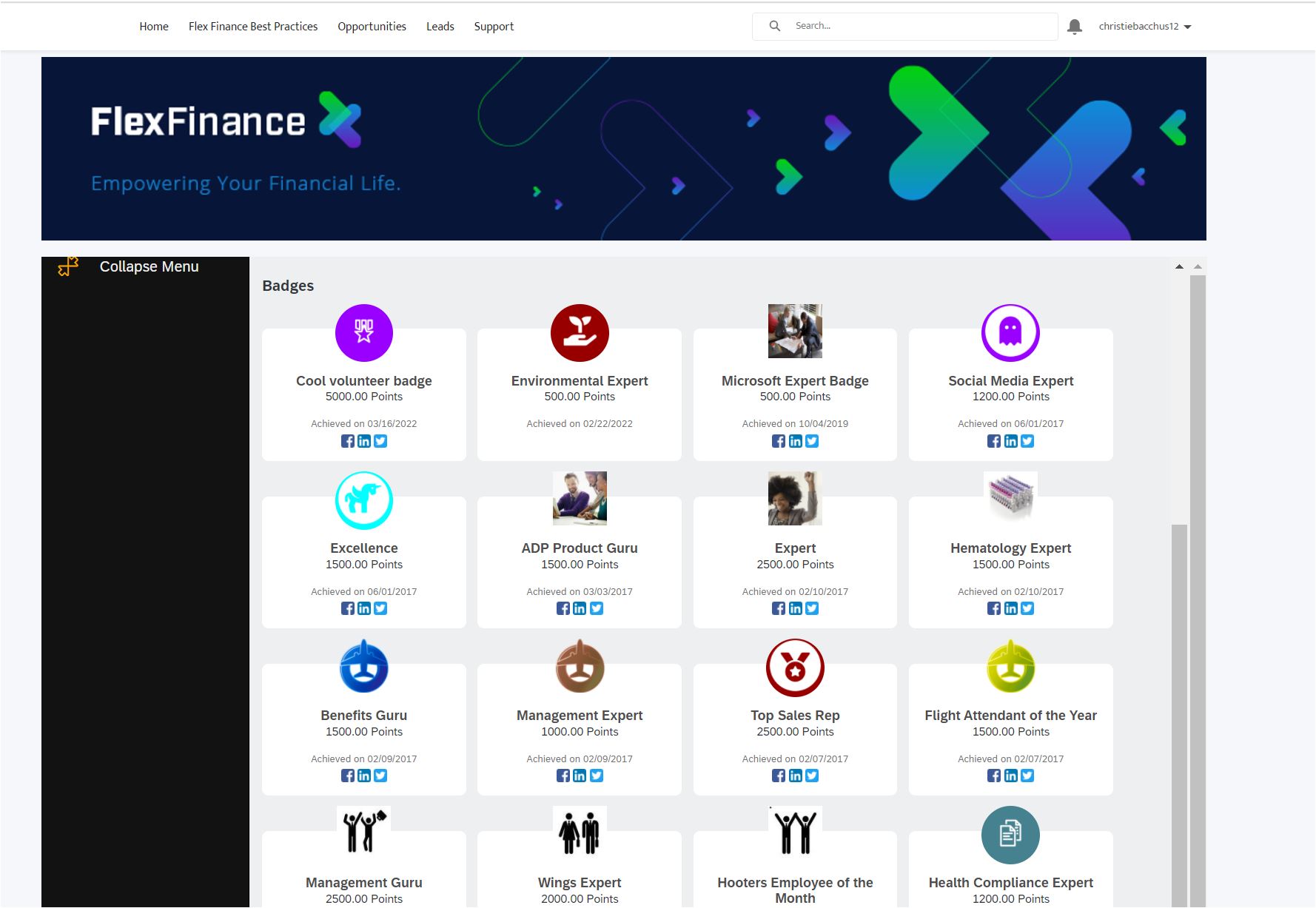Click the puzzle icon beside Collapse Menu

pyautogui.click(x=67, y=266)
